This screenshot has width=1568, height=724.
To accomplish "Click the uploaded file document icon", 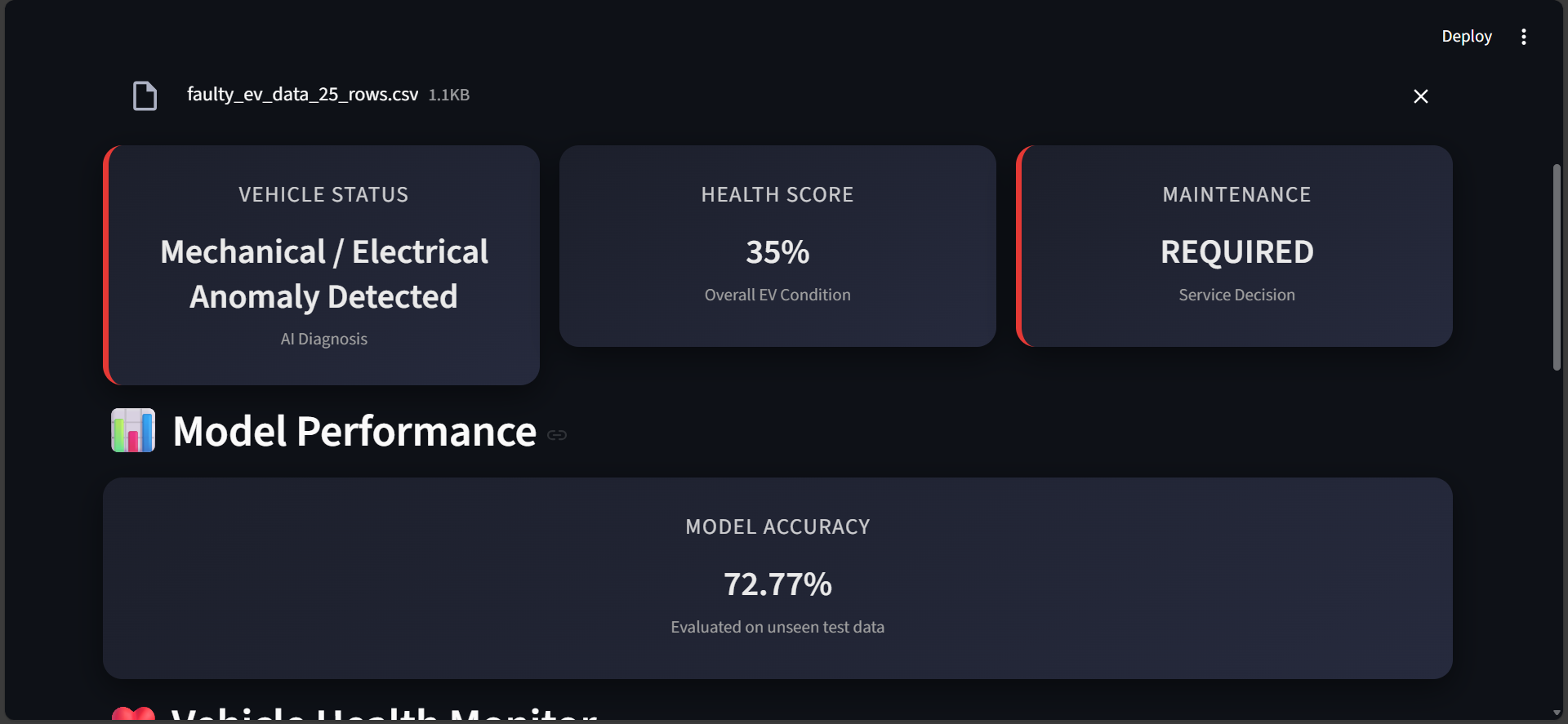I will (x=145, y=95).
